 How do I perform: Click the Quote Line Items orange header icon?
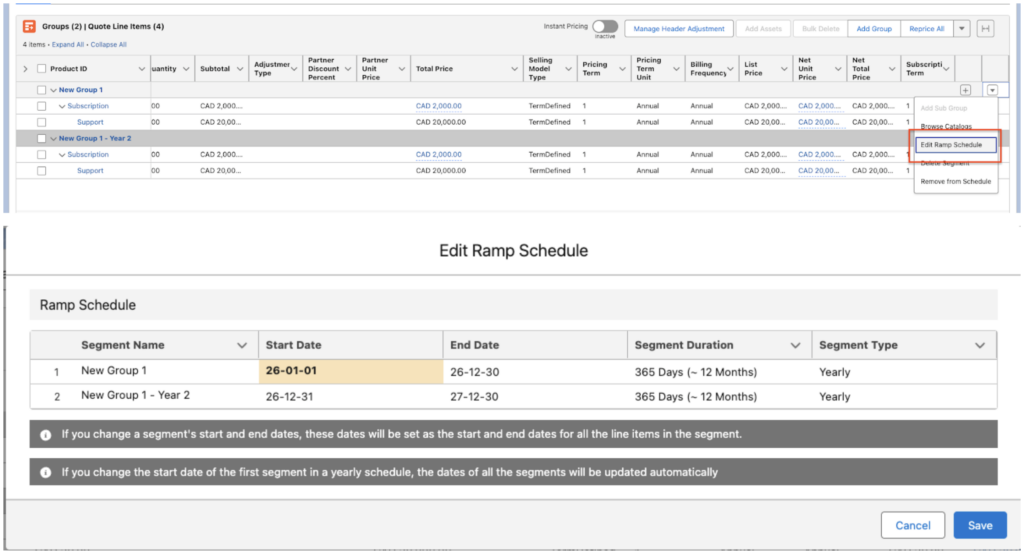(x=29, y=28)
